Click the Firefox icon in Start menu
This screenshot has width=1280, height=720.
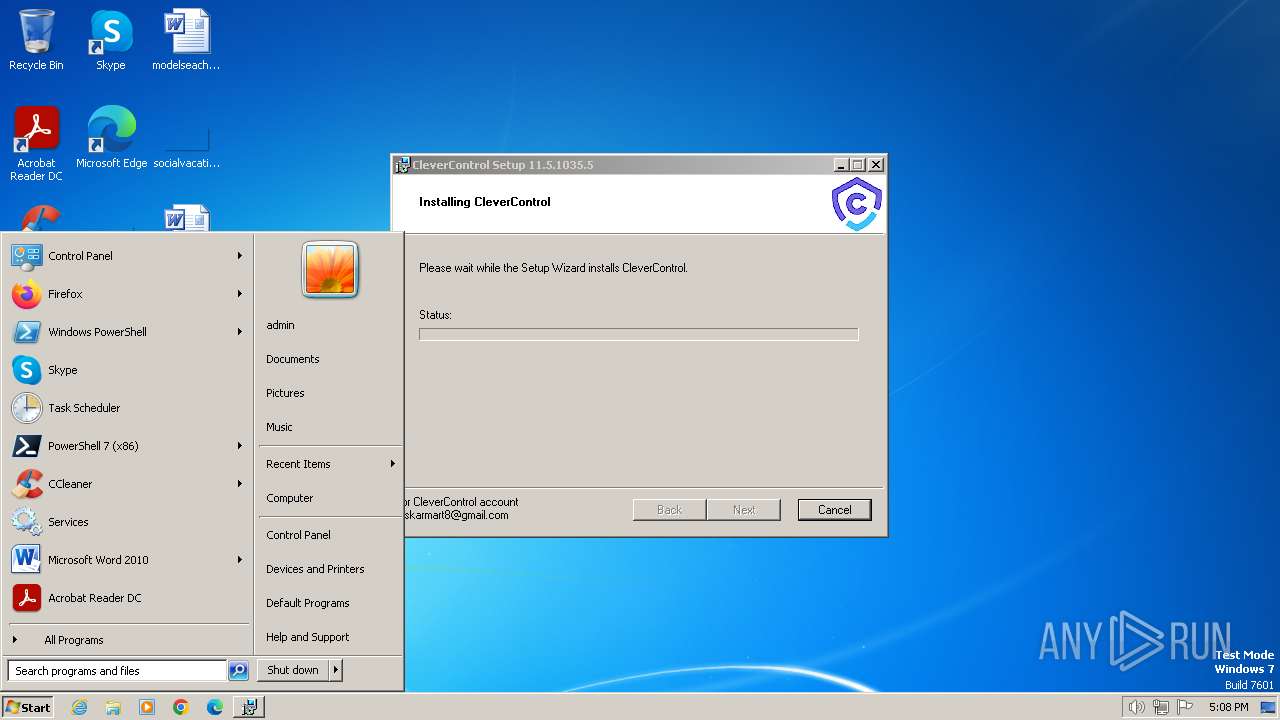pyautogui.click(x=26, y=294)
